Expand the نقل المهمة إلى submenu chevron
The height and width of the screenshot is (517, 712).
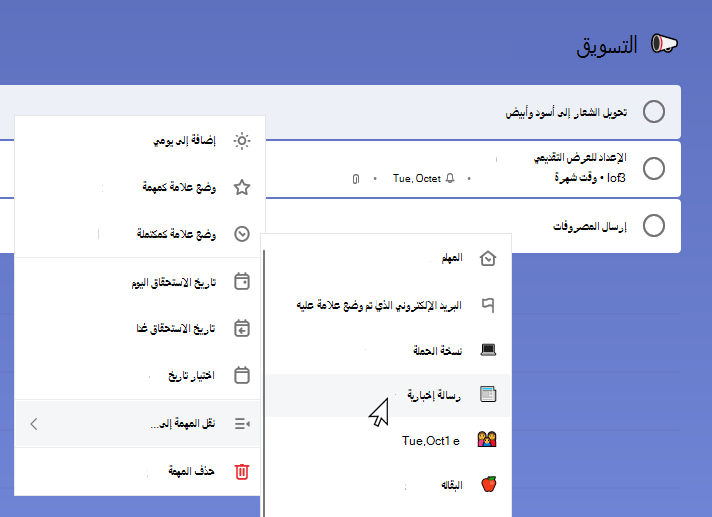[x=34, y=424]
